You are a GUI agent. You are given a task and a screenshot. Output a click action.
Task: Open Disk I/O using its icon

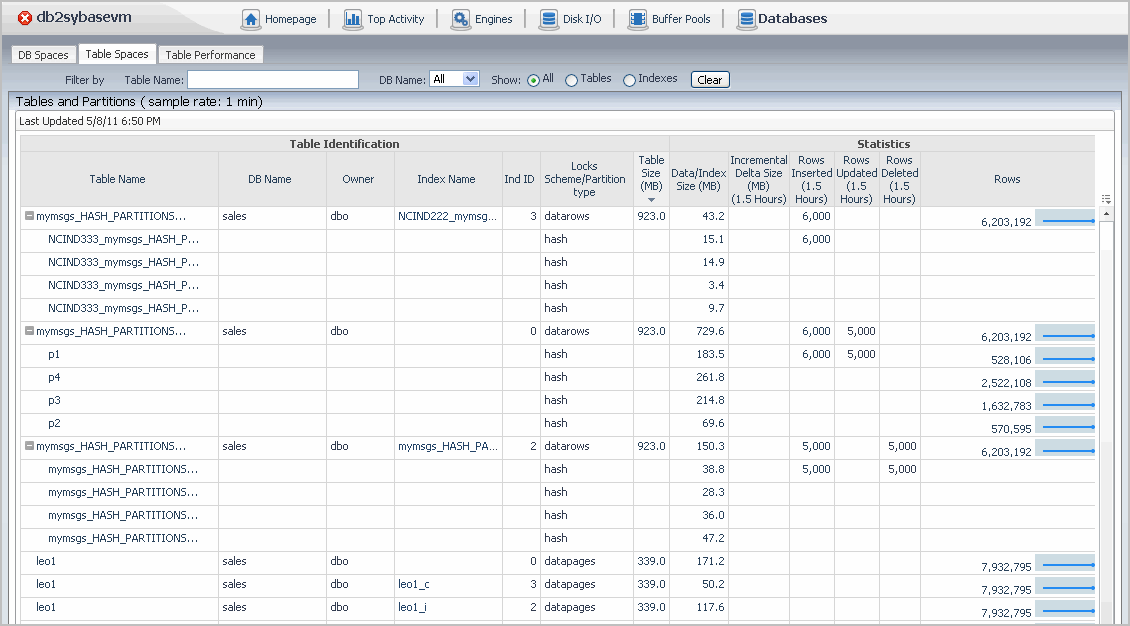tap(548, 19)
